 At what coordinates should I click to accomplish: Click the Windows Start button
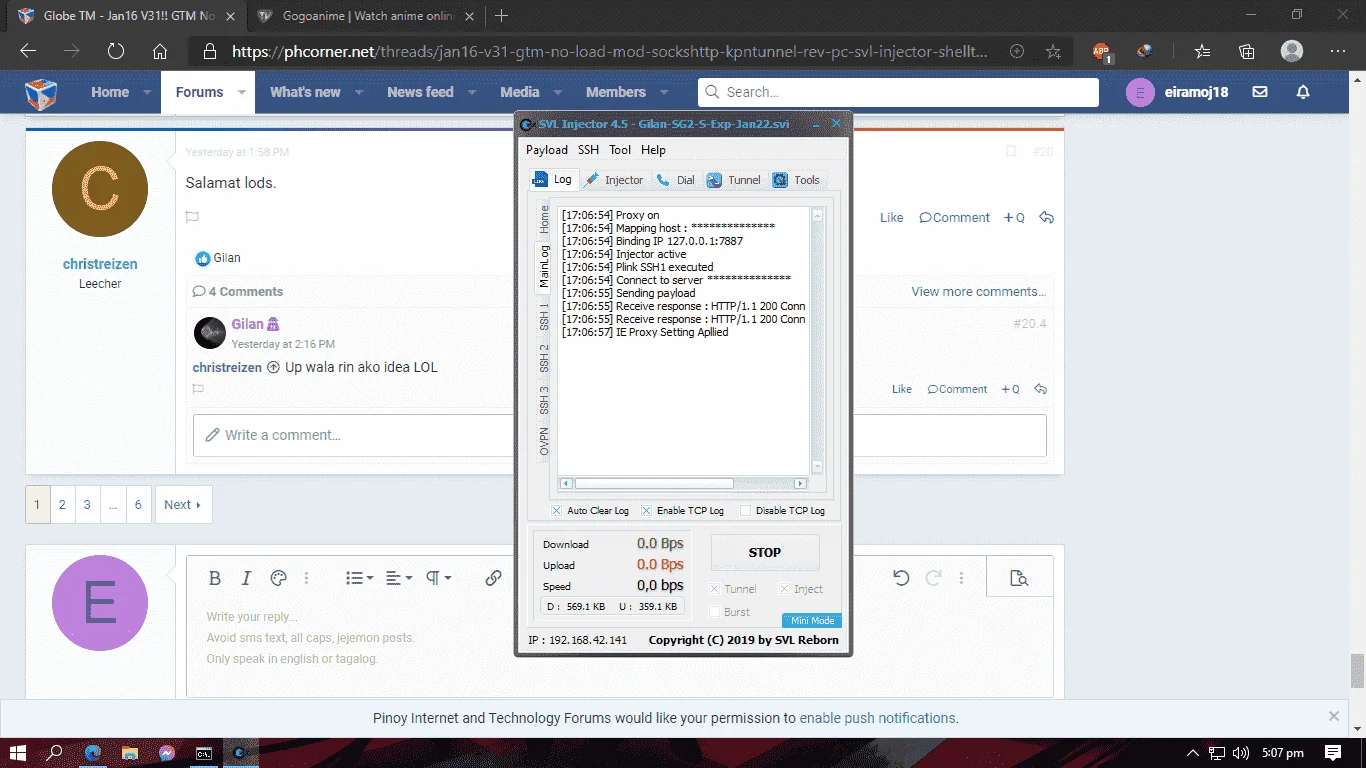point(18,753)
